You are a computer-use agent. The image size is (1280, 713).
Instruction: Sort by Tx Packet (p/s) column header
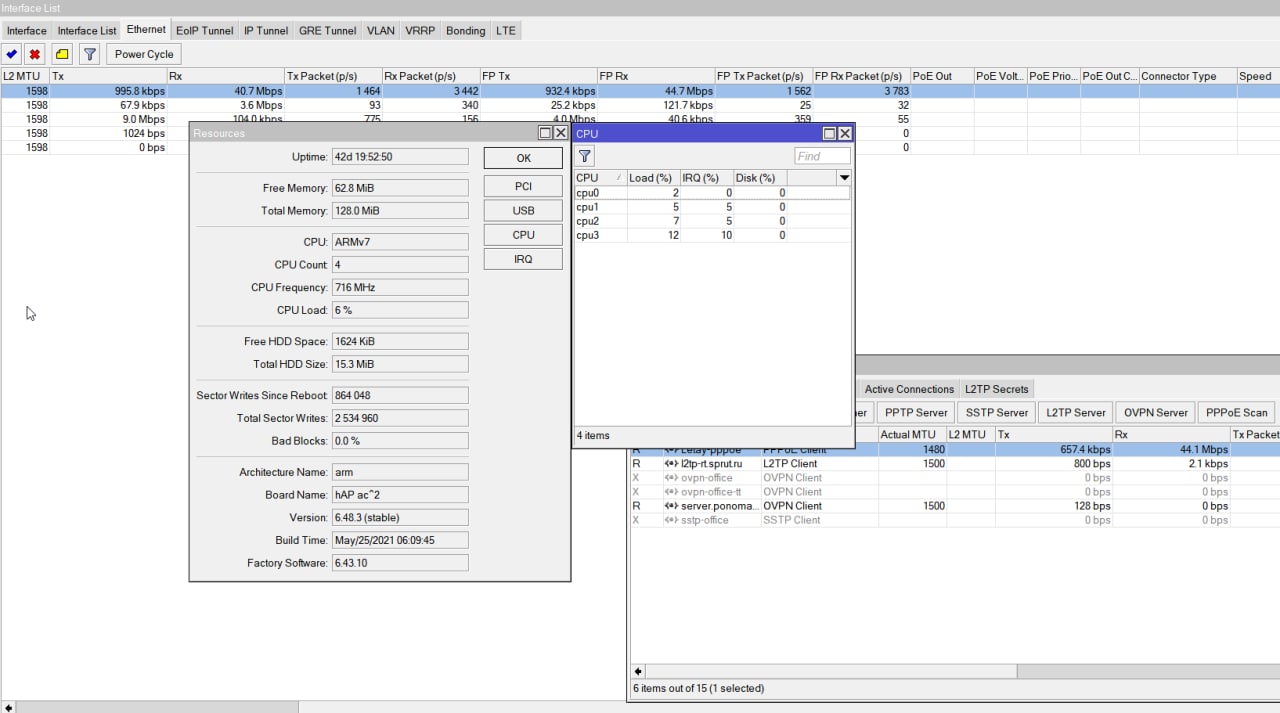[x=333, y=76]
